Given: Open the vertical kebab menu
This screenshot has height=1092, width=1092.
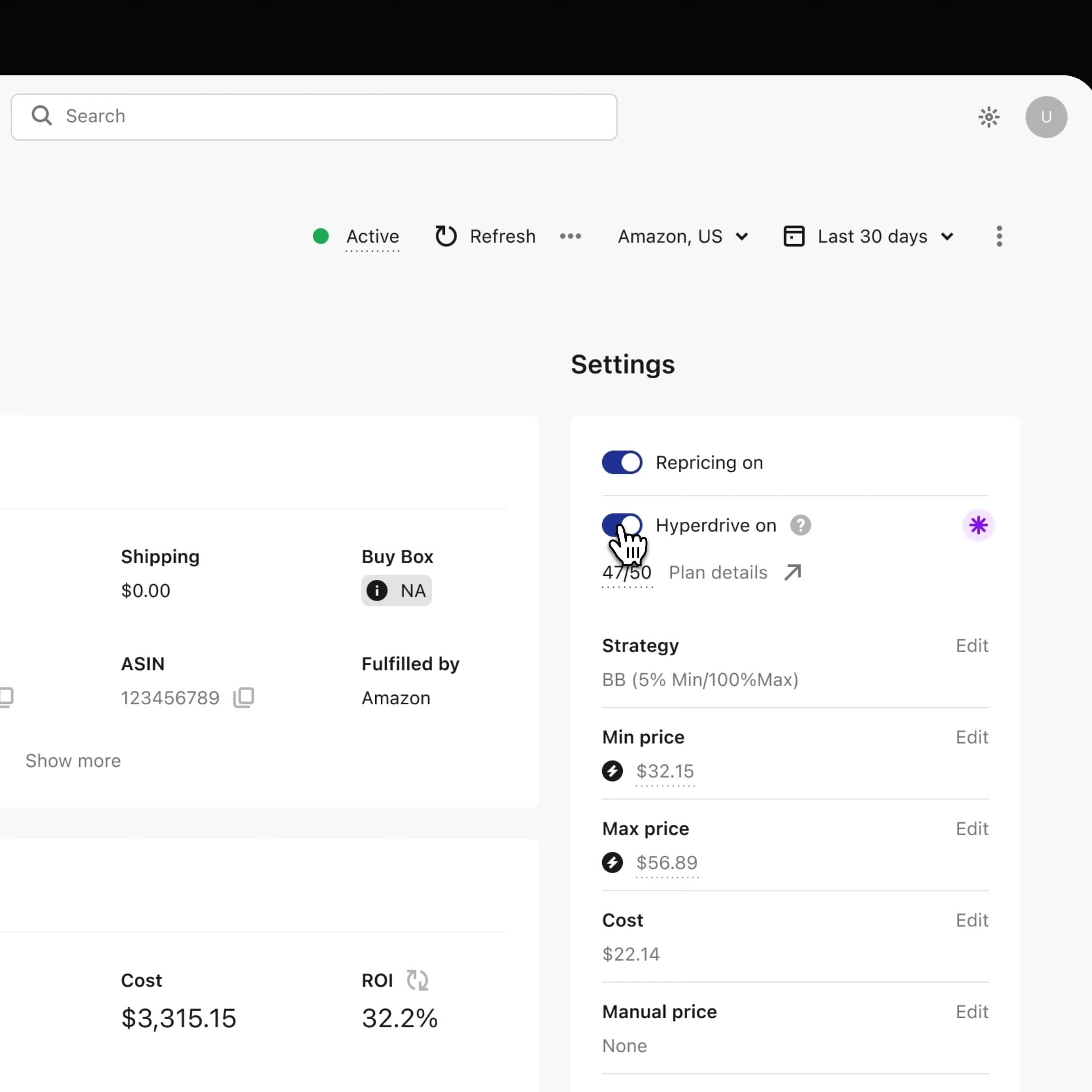Looking at the screenshot, I should (999, 236).
